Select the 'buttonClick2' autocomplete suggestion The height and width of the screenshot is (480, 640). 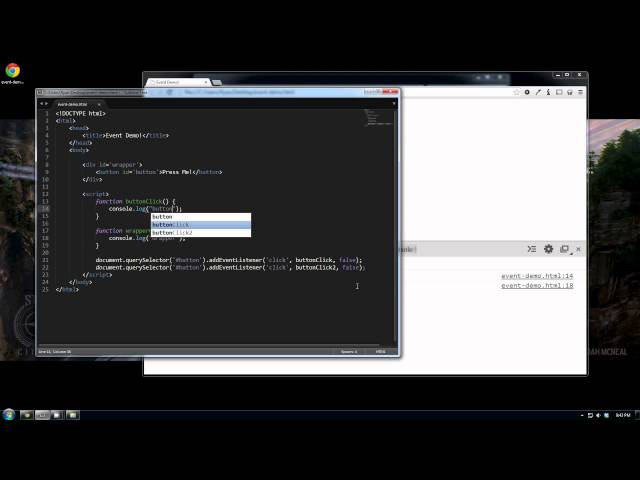[201, 233]
